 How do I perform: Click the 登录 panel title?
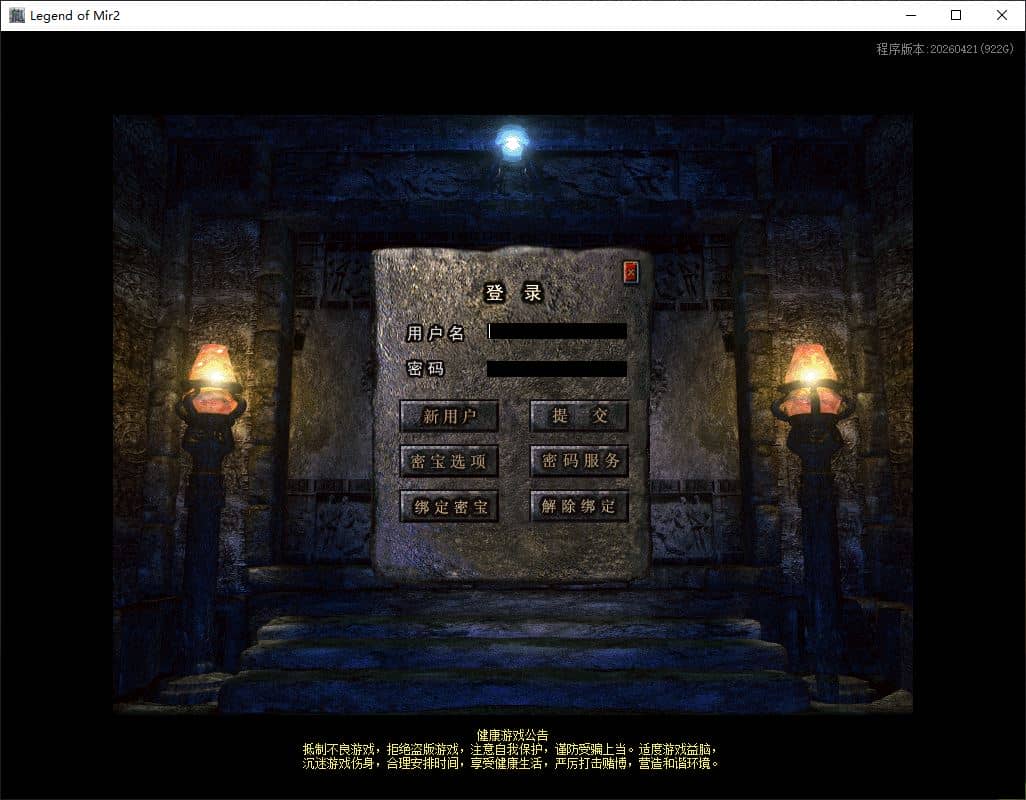tap(513, 292)
